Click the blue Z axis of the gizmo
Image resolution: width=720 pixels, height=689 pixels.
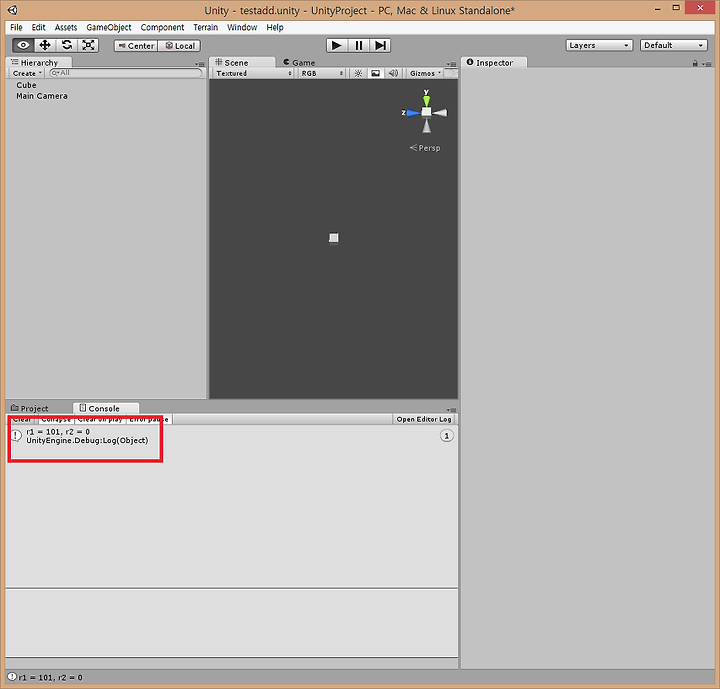click(413, 113)
